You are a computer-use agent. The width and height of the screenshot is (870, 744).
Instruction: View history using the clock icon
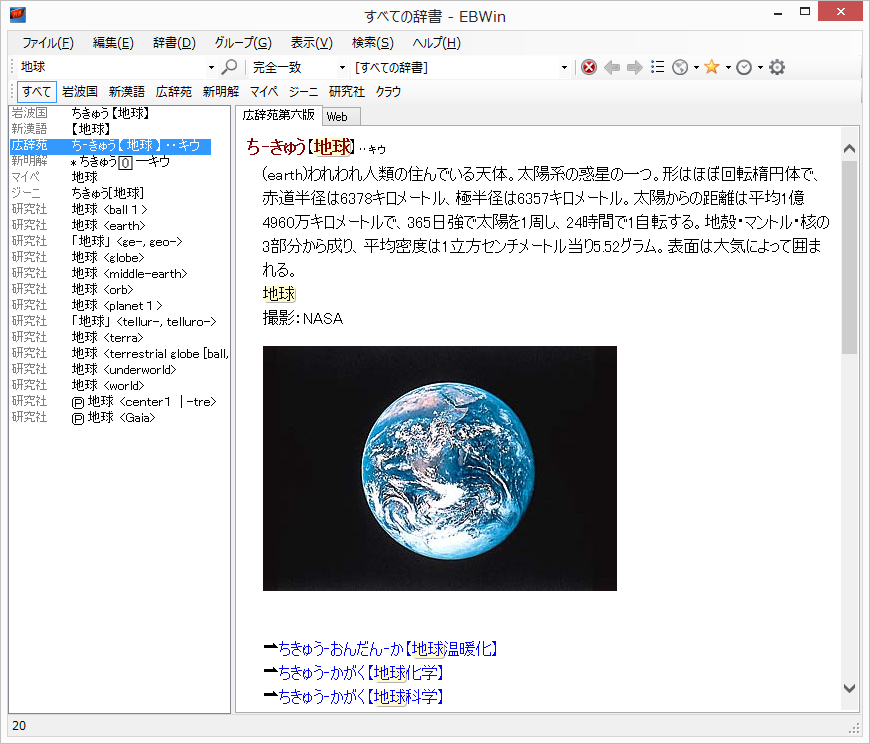(744, 66)
